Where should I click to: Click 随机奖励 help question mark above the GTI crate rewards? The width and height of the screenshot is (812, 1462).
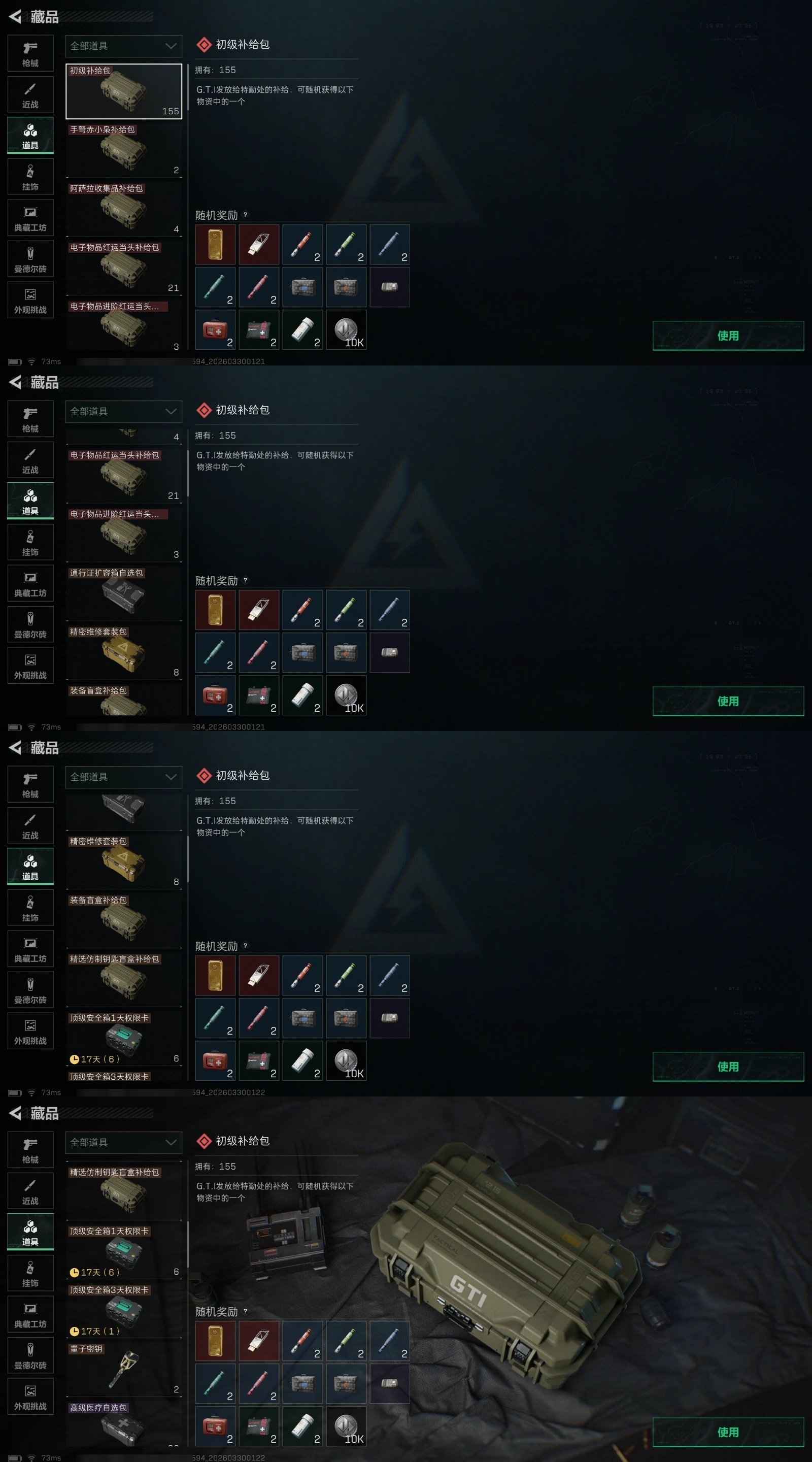click(245, 1312)
